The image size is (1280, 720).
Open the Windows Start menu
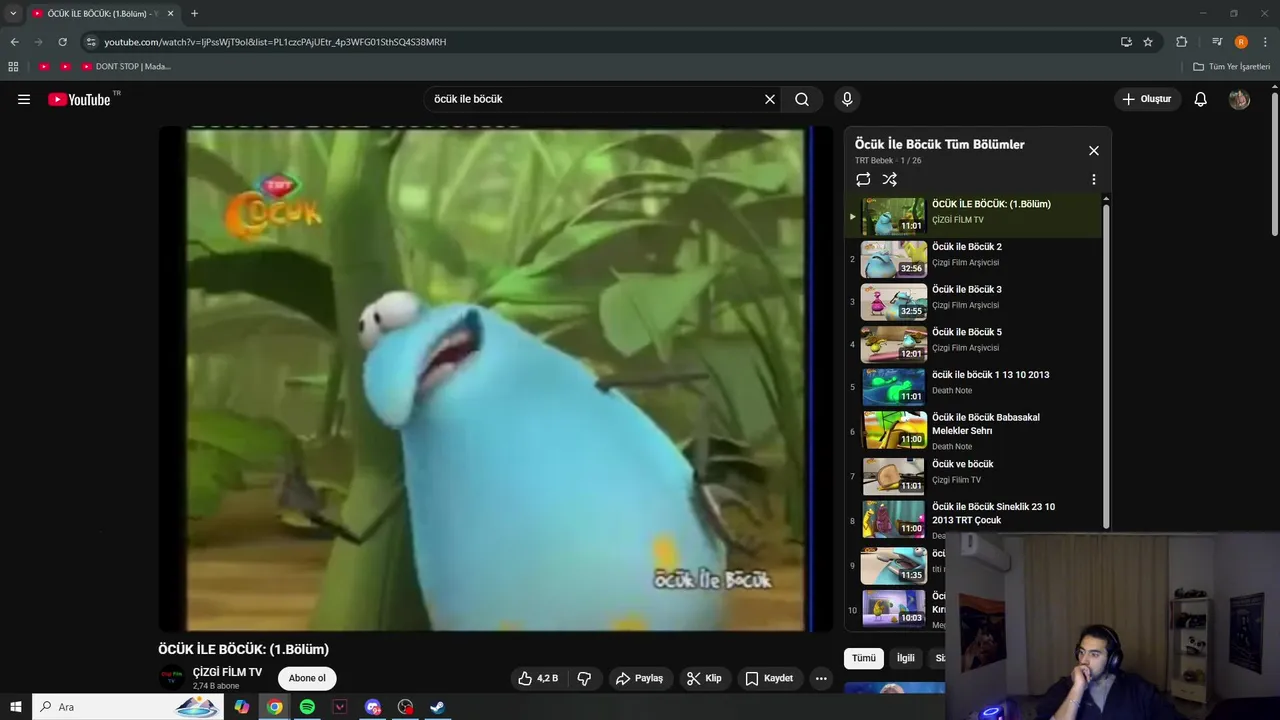pyautogui.click(x=16, y=707)
